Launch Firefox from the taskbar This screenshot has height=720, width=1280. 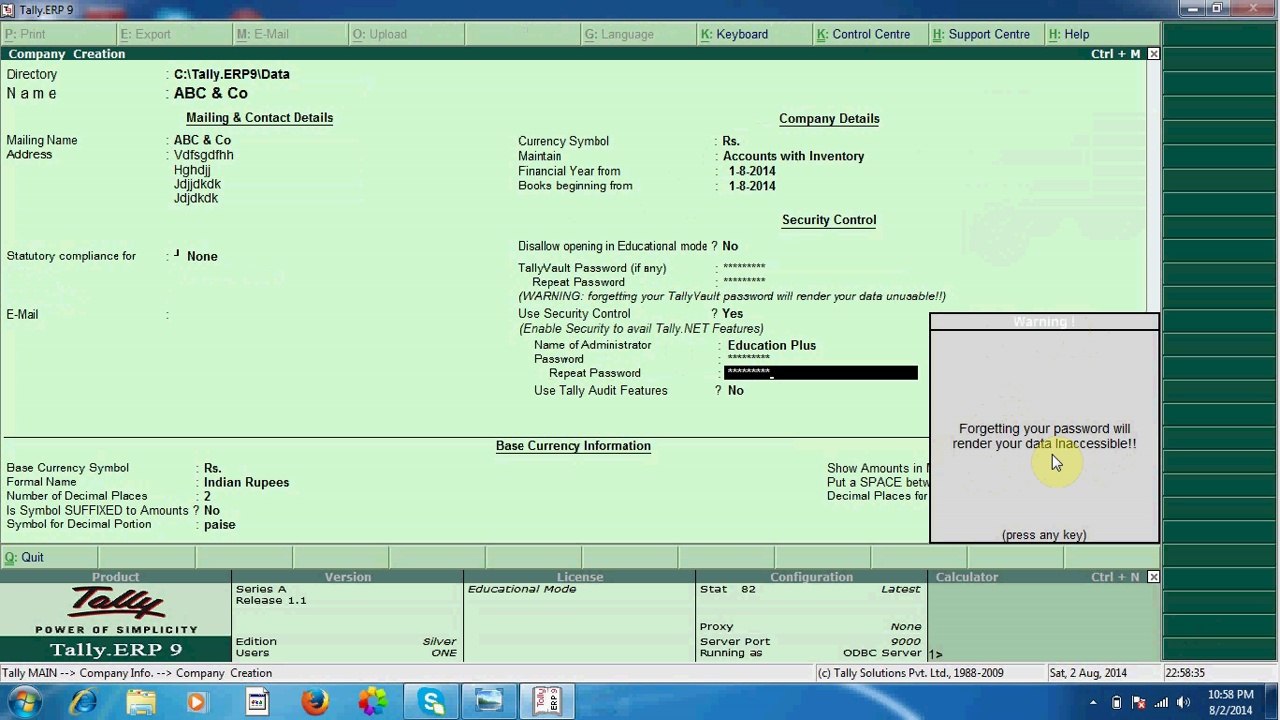click(x=315, y=702)
